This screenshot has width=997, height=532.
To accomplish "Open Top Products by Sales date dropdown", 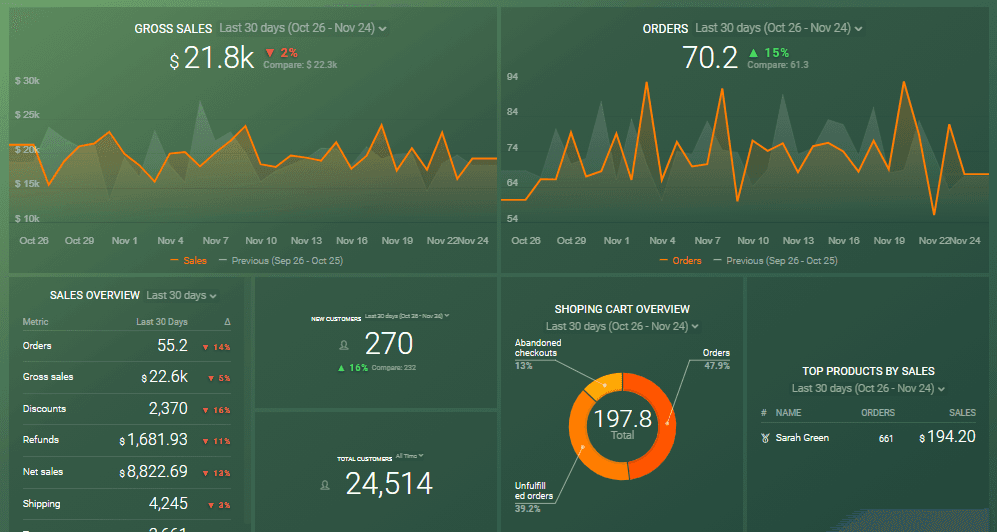I will point(868,388).
